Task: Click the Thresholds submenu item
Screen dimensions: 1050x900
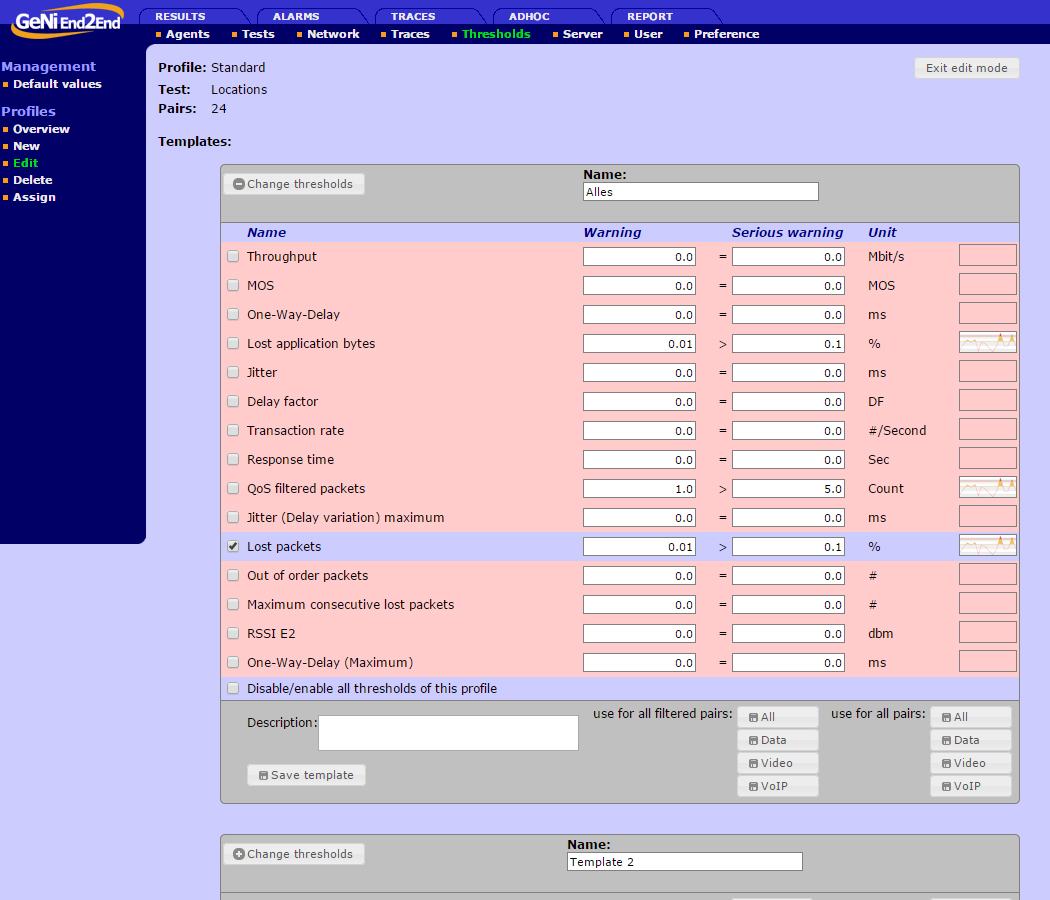Action: 496,34
